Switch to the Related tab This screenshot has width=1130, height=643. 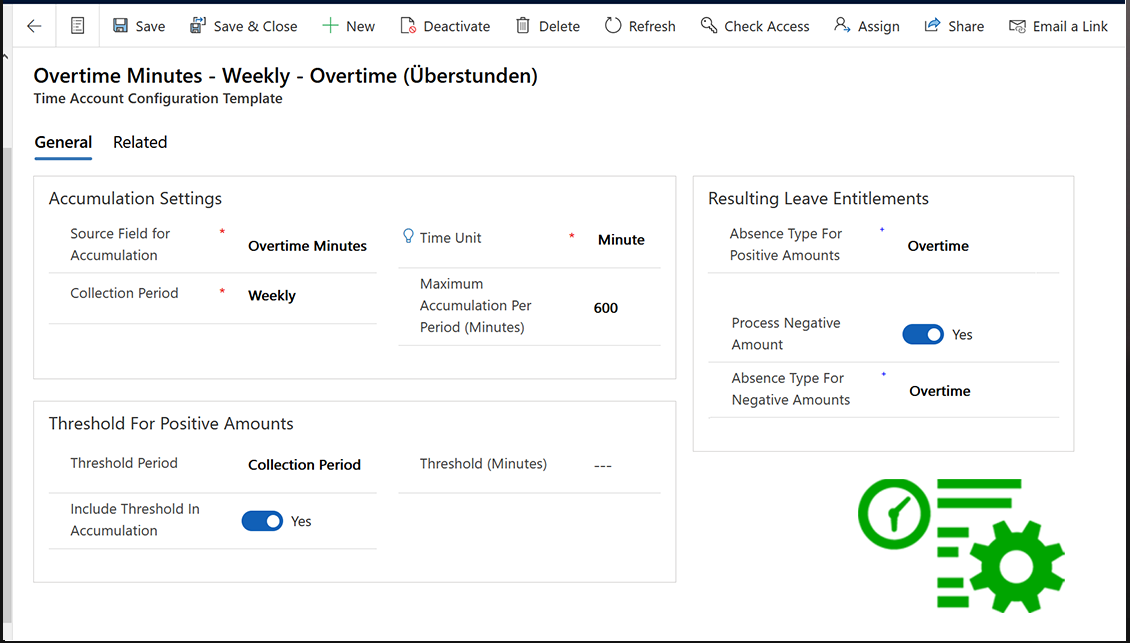(140, 142)
